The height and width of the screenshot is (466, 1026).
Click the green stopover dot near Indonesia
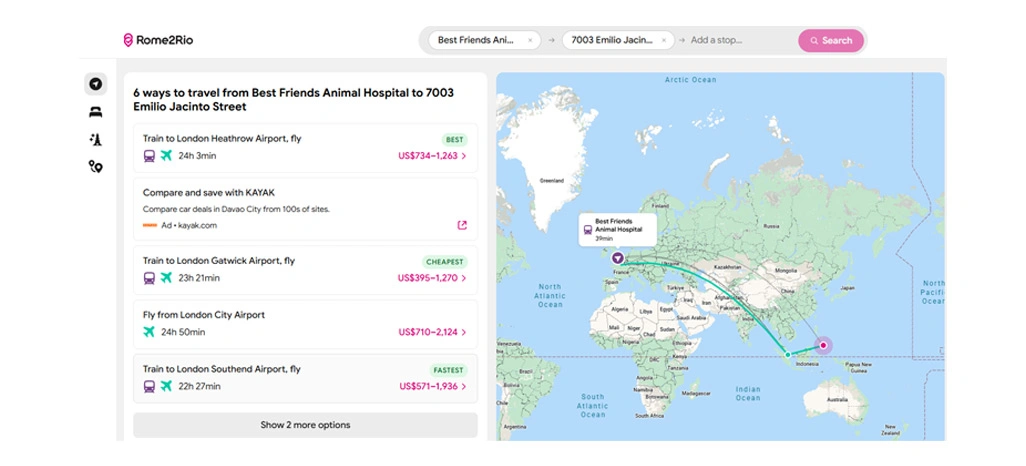click(788, 354)
